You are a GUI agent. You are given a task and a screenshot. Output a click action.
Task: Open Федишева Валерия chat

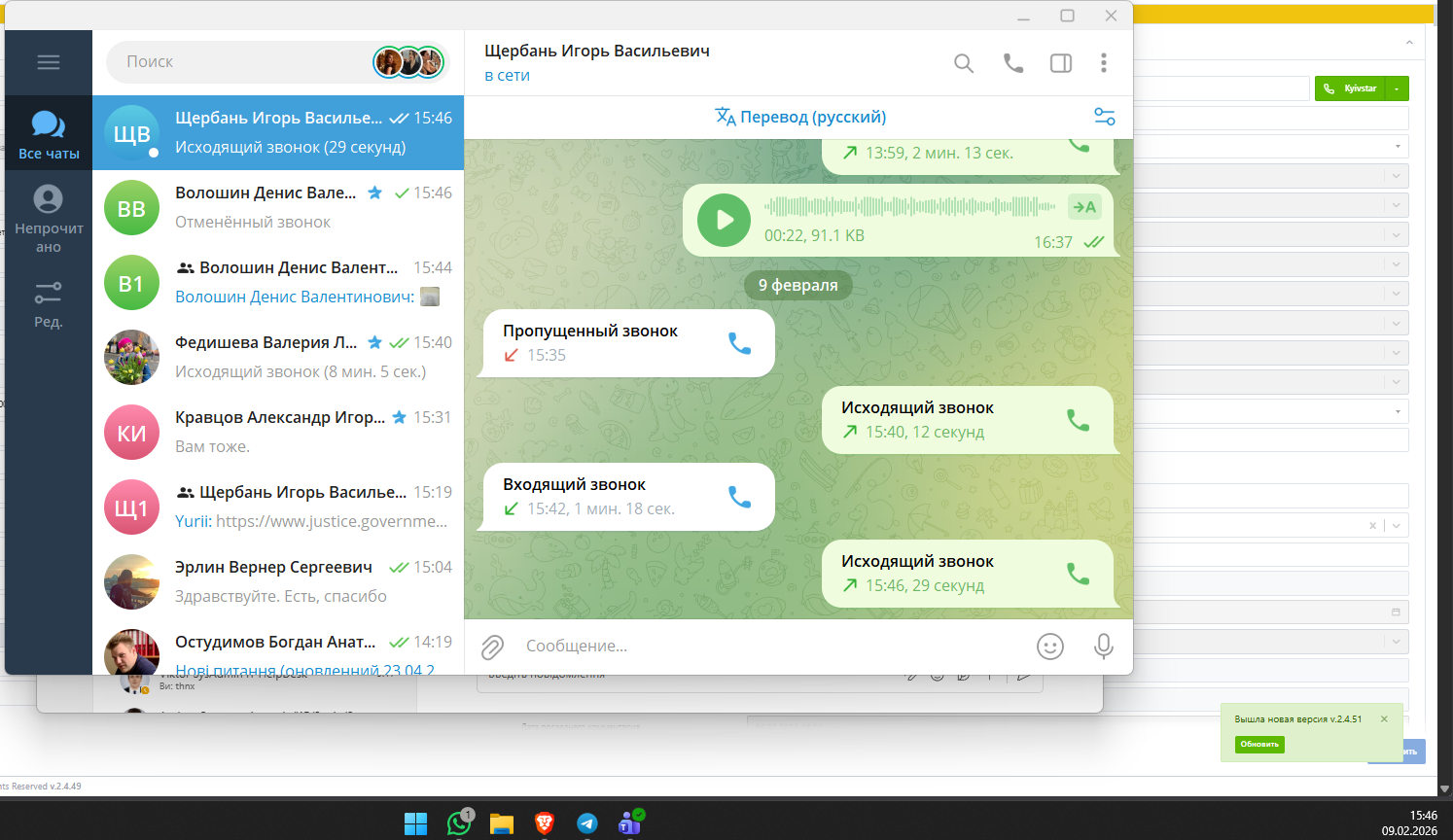[278, 357]
